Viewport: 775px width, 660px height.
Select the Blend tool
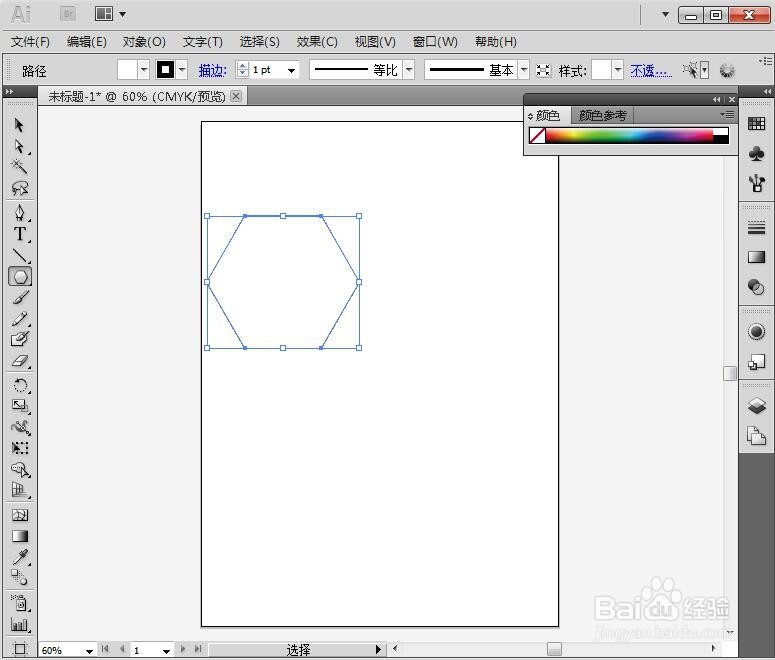pos(20,577)
